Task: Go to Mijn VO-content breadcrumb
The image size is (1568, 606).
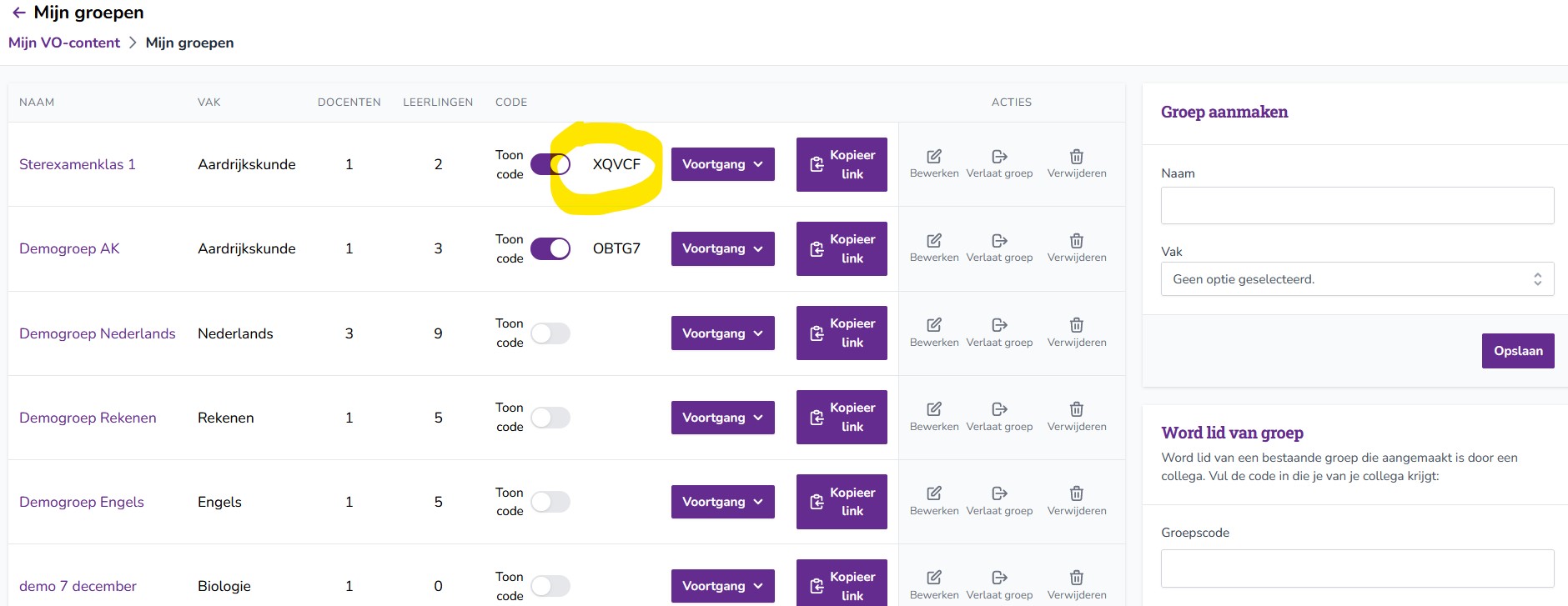Action: (x=64, y=43)
